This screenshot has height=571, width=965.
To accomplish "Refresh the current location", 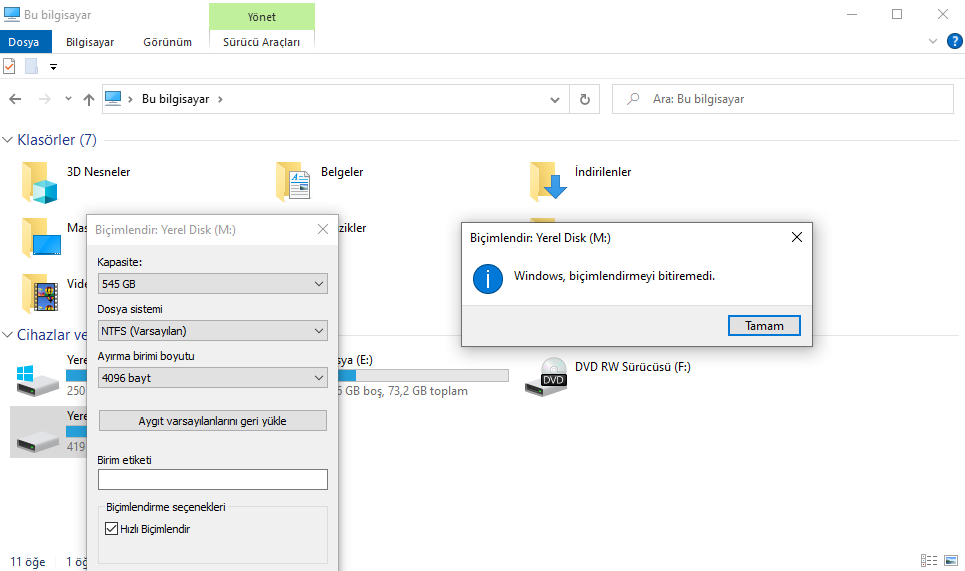I will [x=585, y=99].
